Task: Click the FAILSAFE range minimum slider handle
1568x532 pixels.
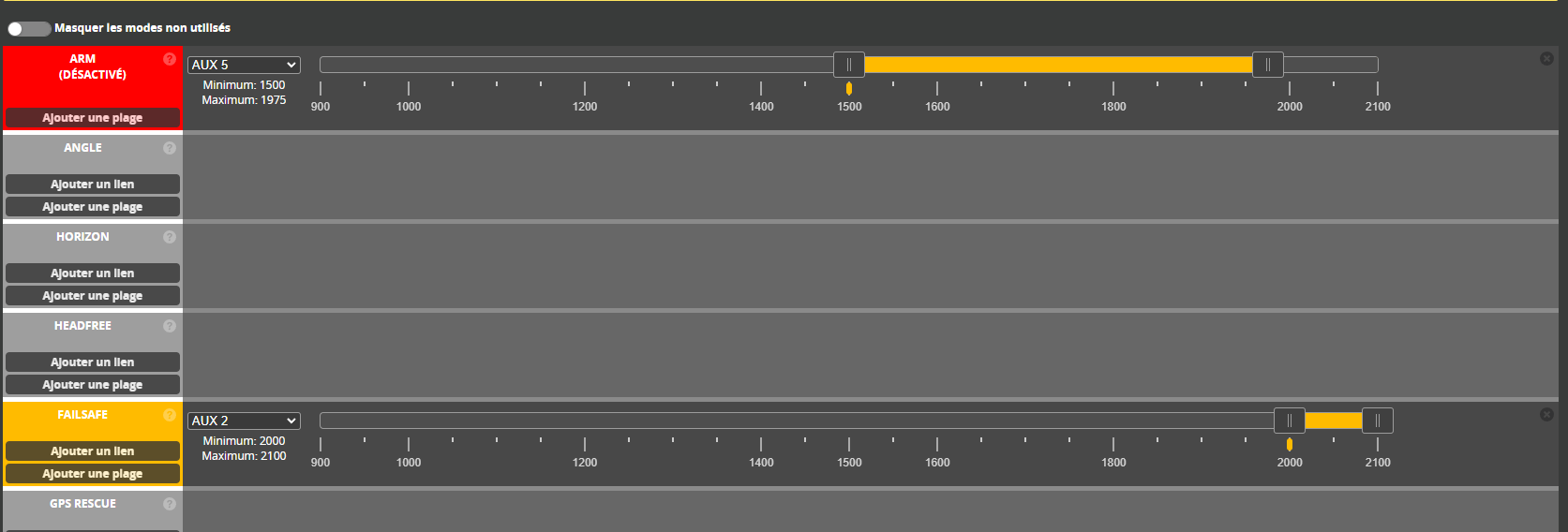Action: 1290,421
